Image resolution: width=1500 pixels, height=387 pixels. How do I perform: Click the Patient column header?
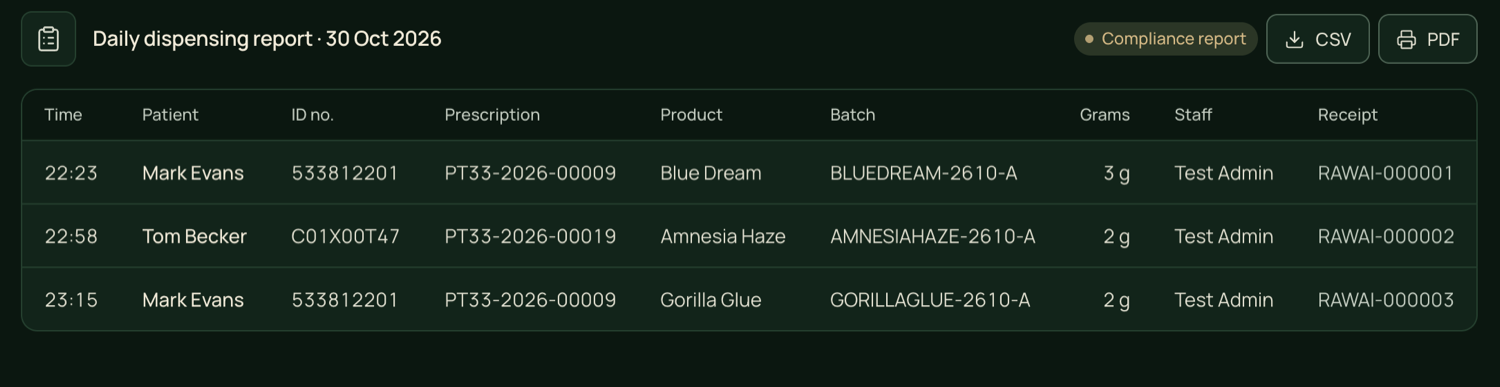click(x=170, y=115)
